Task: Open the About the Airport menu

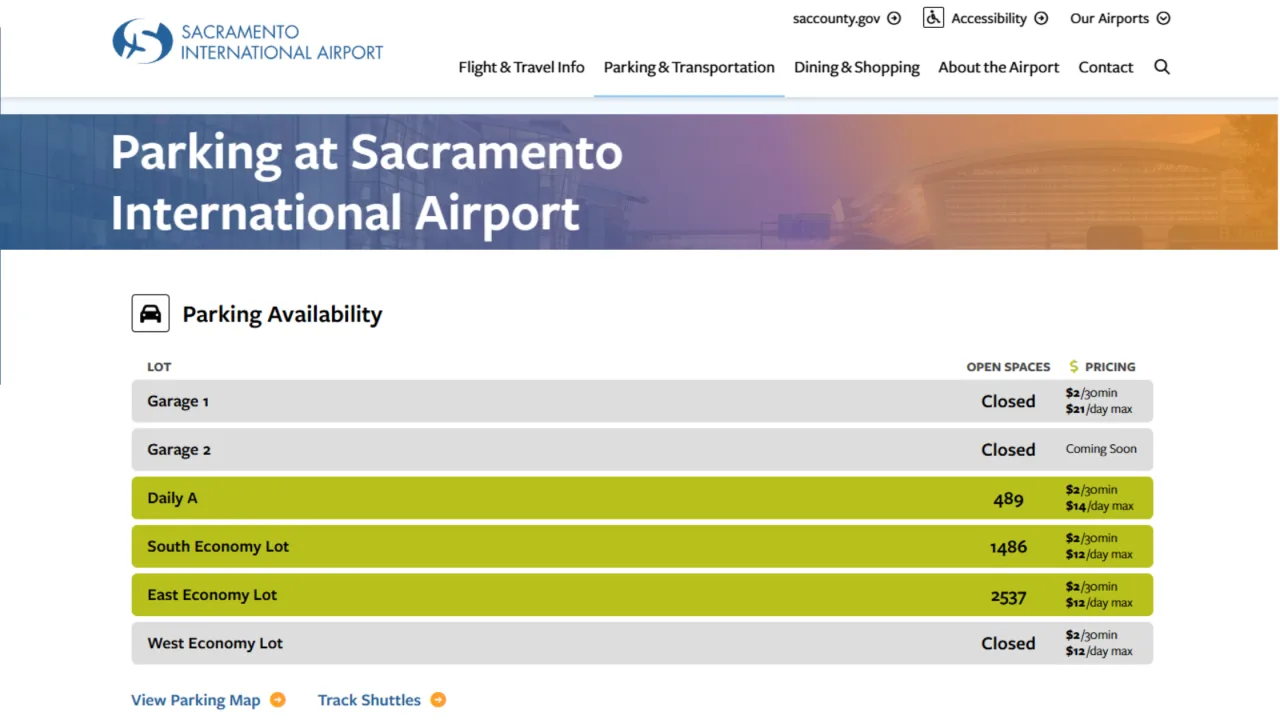Action: click(x=998, y=67)
